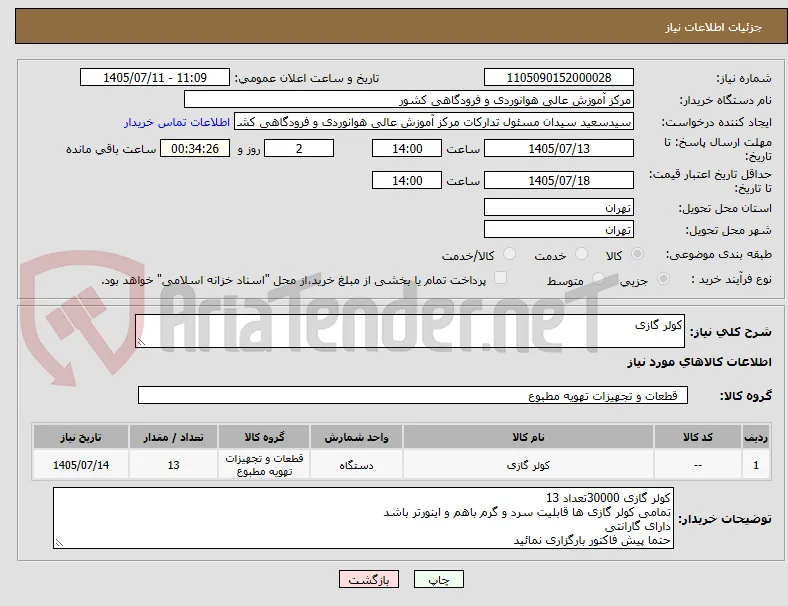
Task: Click the چاپ (print) button
Action: click(438, 579)
